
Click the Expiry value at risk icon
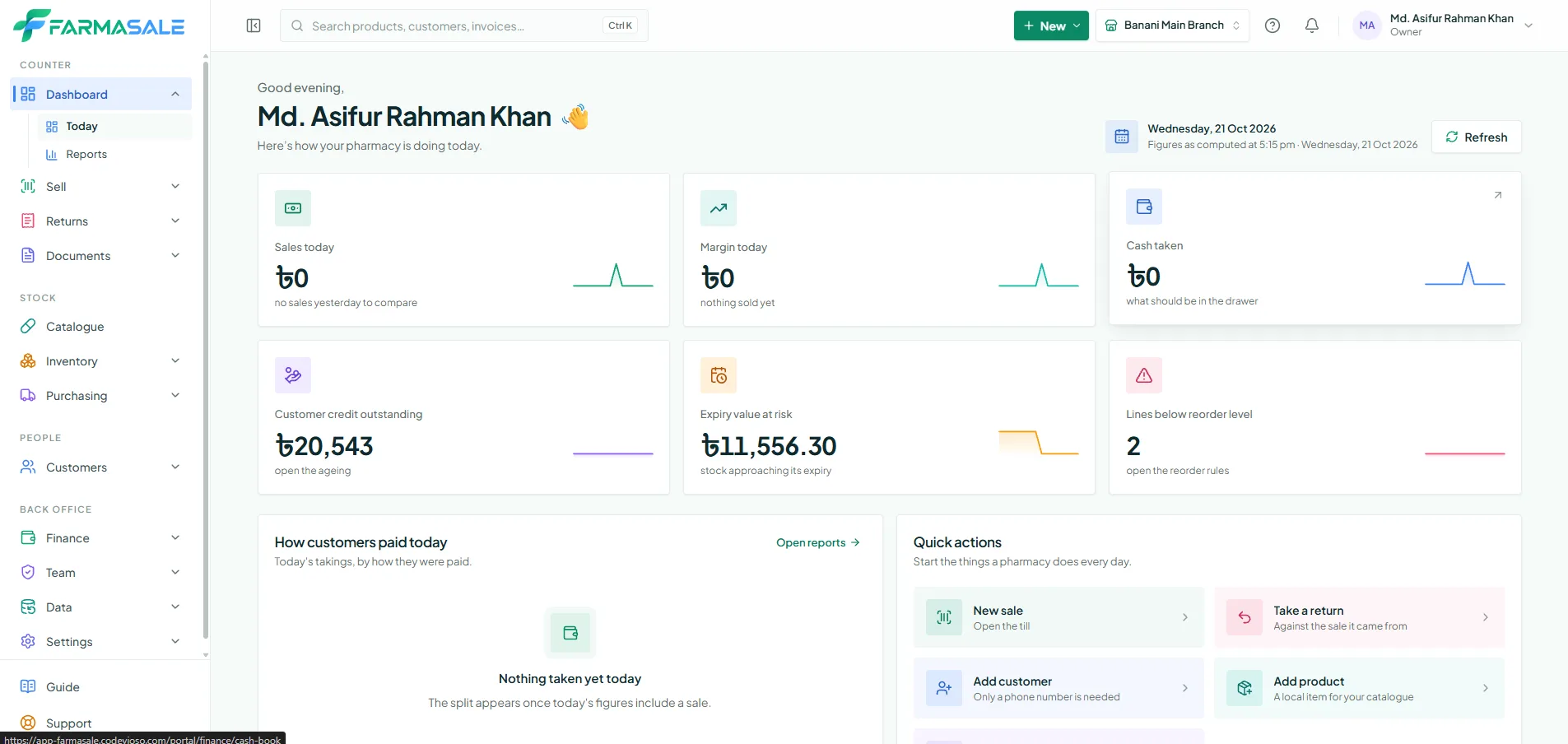pyautogui.click(x=719, y=375)
